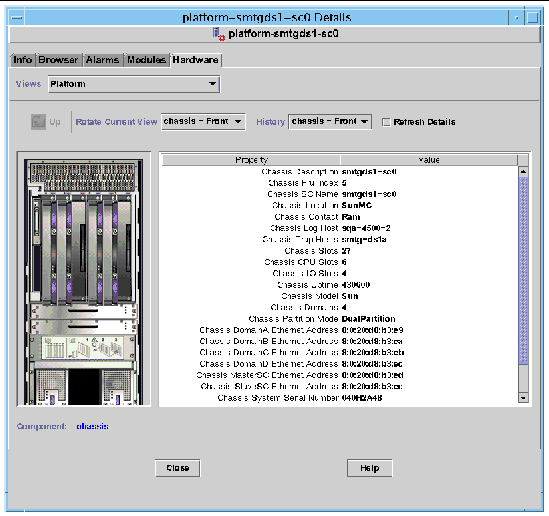Select the Chassis Log Host value sqa-4500-2
Screen dimensions: 549x516
[x=366, y=228]
